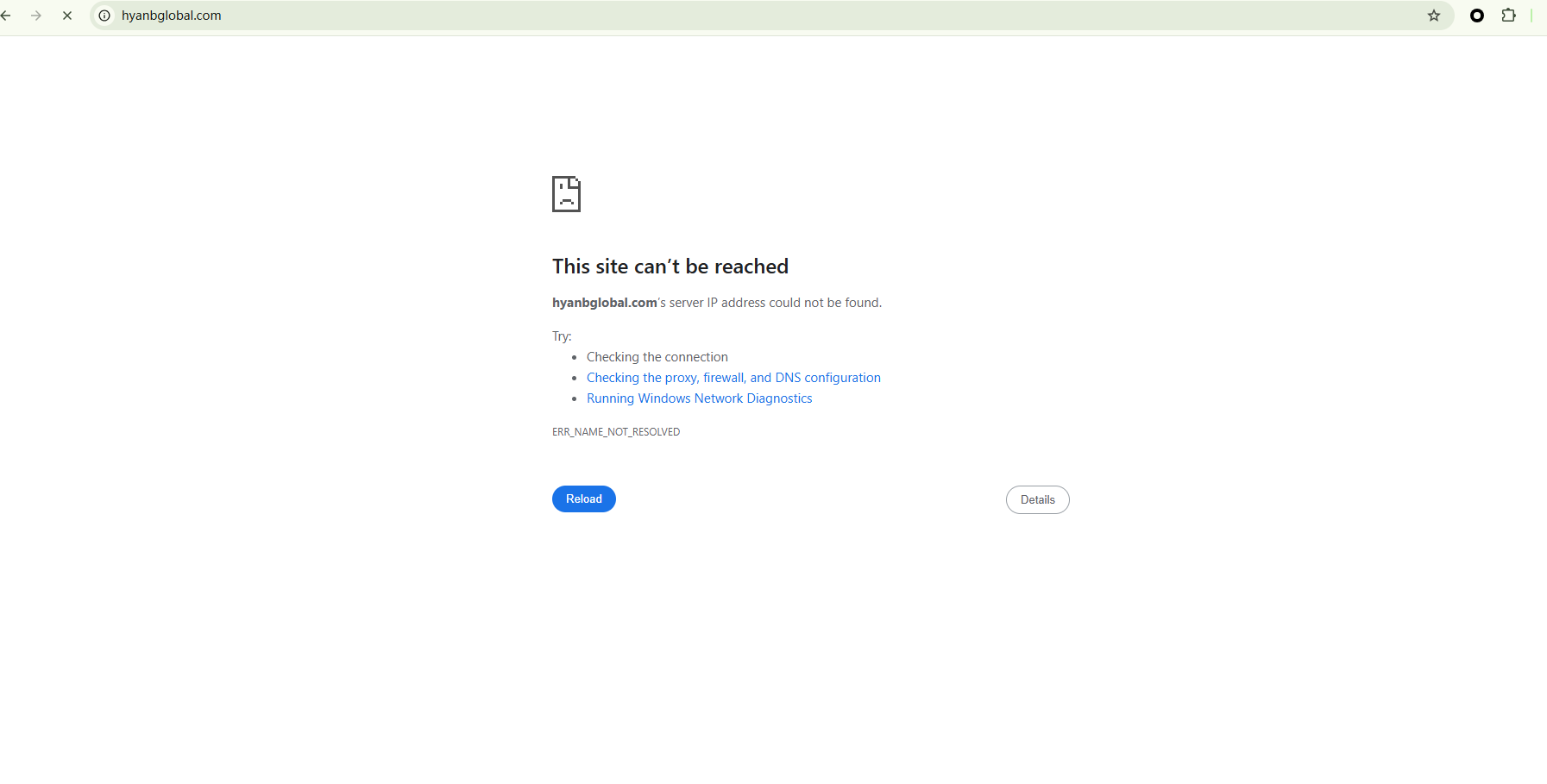
Task: Go back using the back arrow
Action: [6, 16]
